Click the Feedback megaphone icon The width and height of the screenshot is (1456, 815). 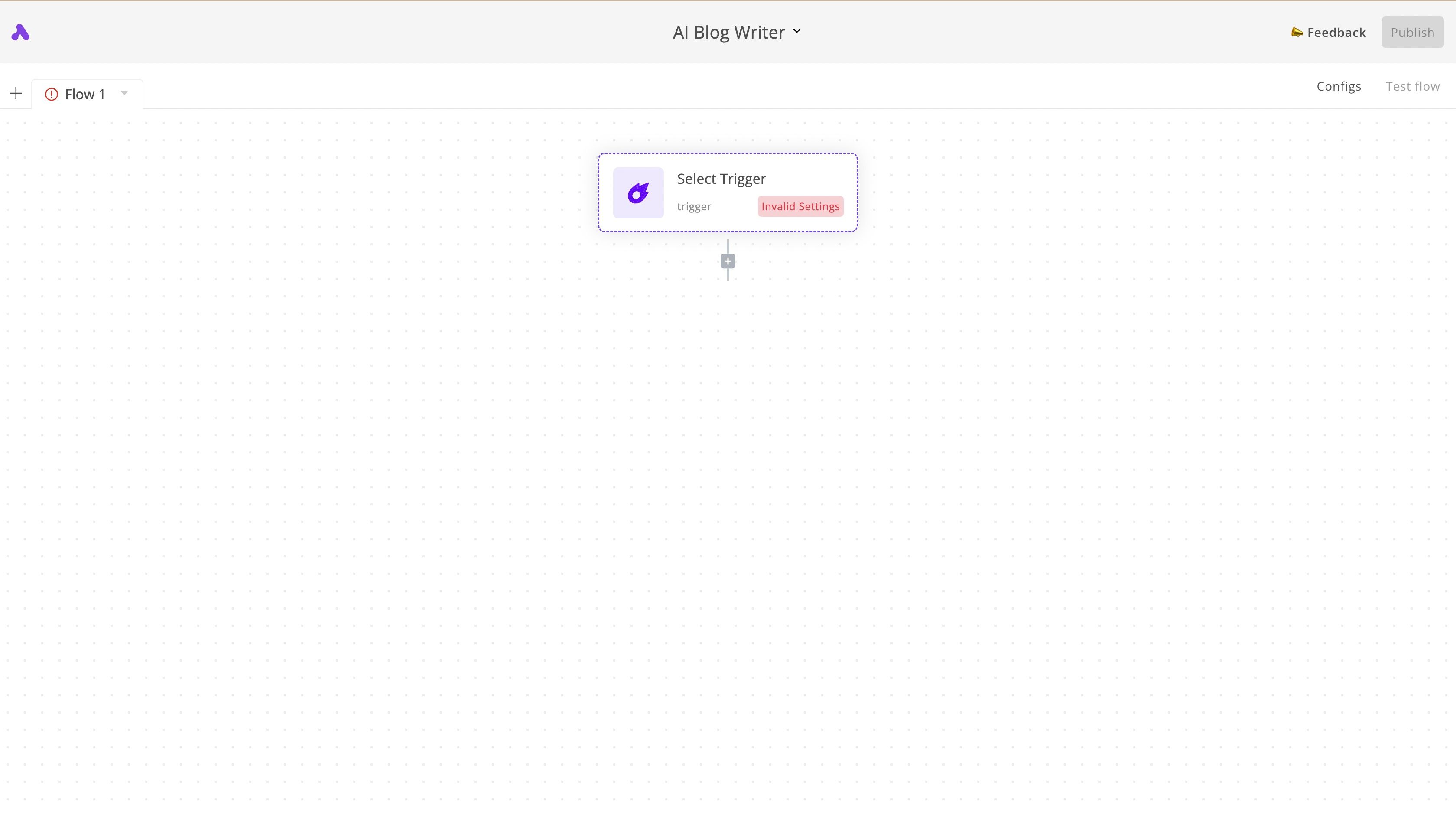1297,32
